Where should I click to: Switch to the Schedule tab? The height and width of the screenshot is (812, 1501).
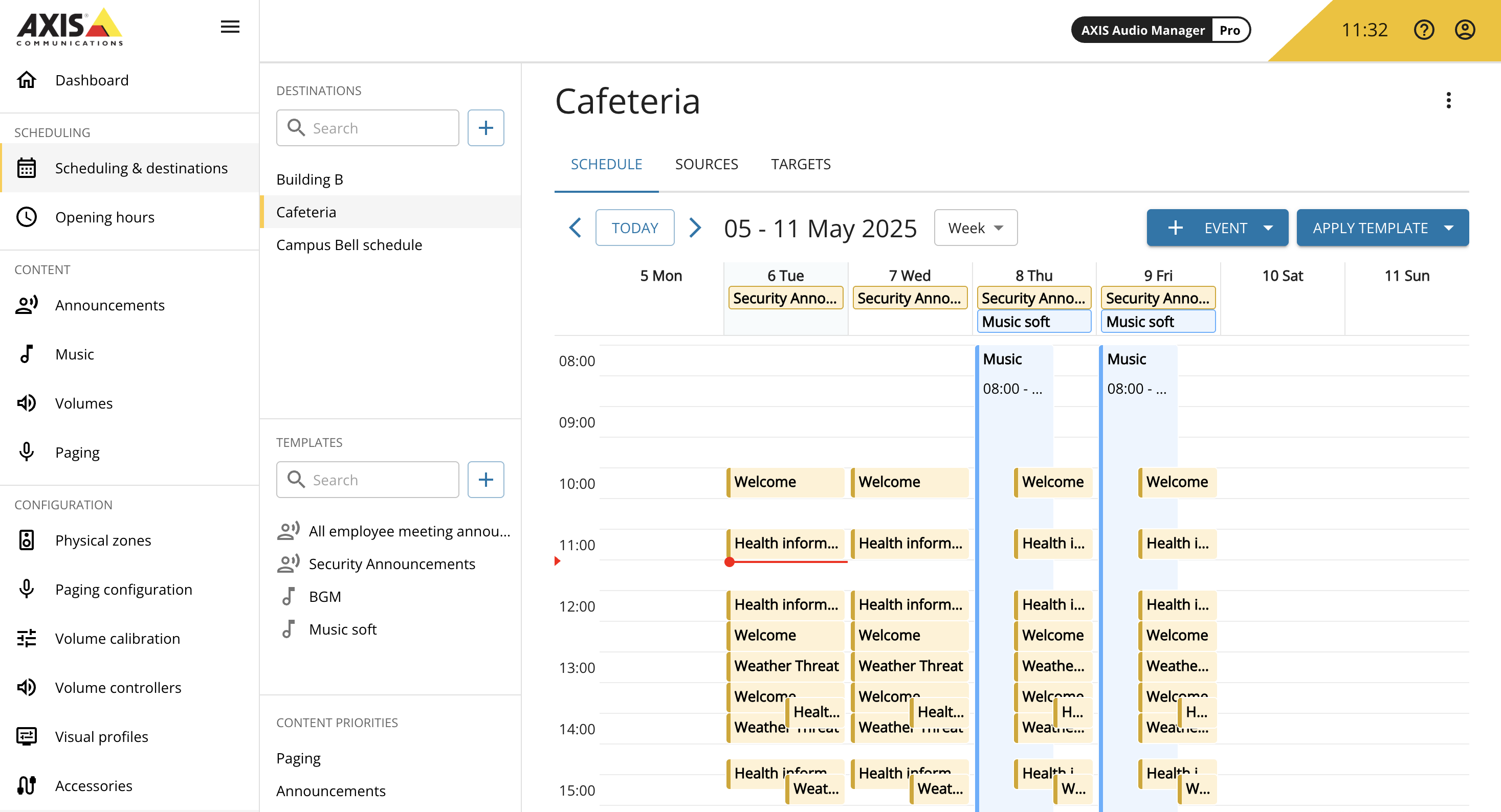[606, 164]
